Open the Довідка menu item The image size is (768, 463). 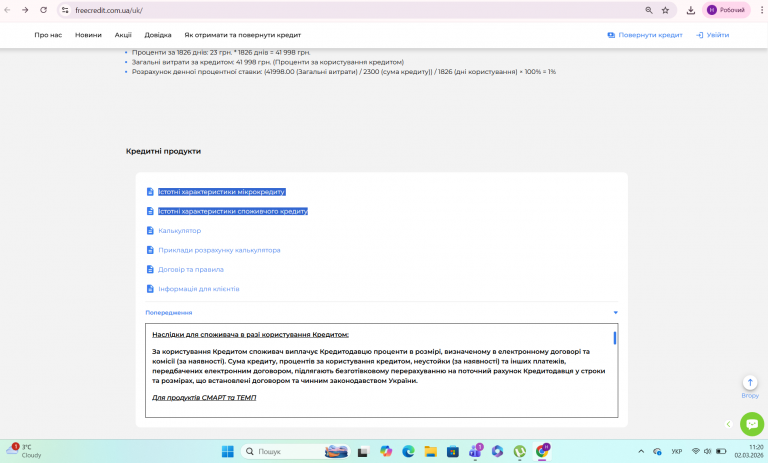point(158,35)
